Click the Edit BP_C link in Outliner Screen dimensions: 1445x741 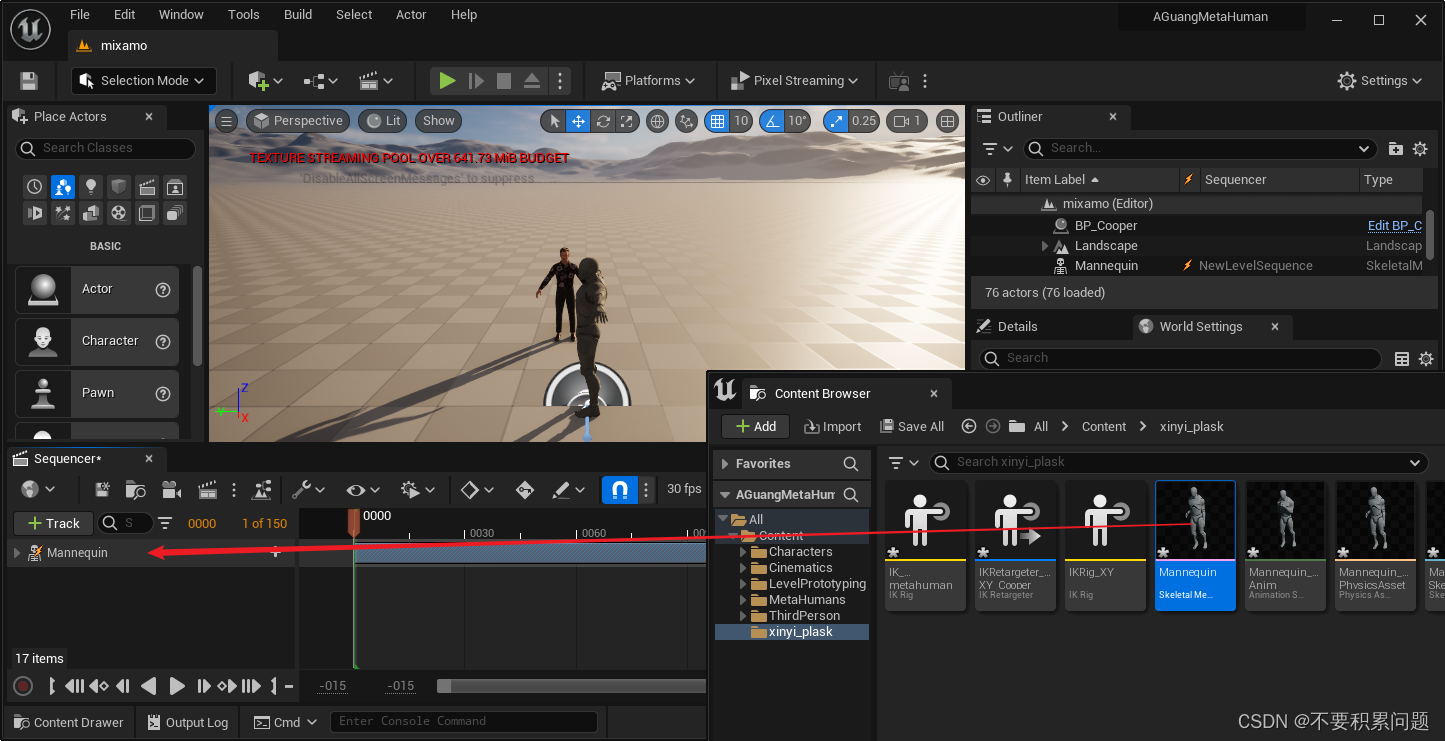point(1394,226)
